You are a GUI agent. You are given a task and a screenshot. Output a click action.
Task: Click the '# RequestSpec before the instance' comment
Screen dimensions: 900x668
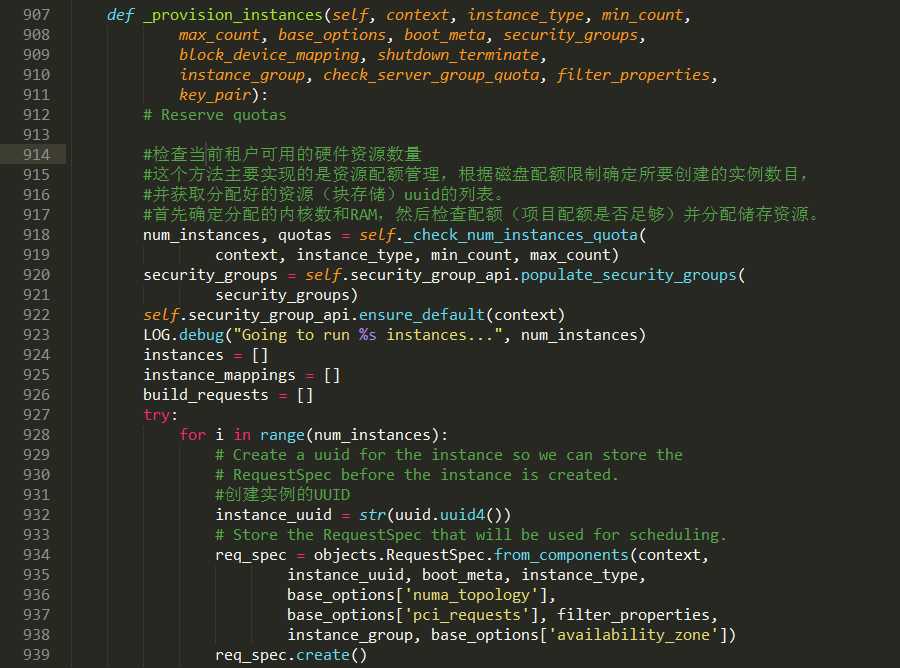417,475
